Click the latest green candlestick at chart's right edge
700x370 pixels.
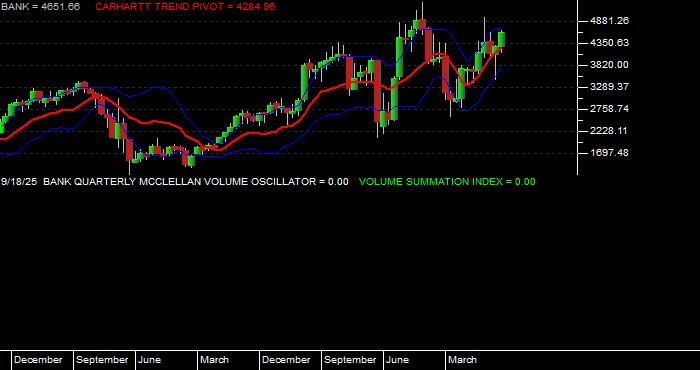click(501, 39)
